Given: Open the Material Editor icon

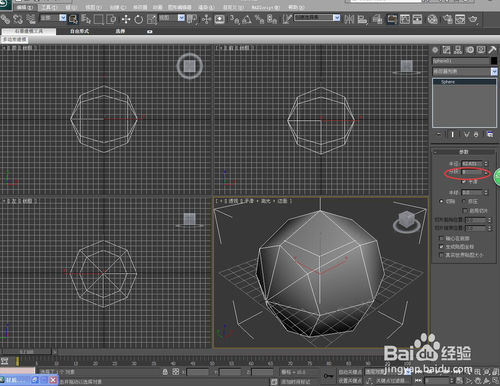Looking at the screenshot, I should click(x=432, y=19).
